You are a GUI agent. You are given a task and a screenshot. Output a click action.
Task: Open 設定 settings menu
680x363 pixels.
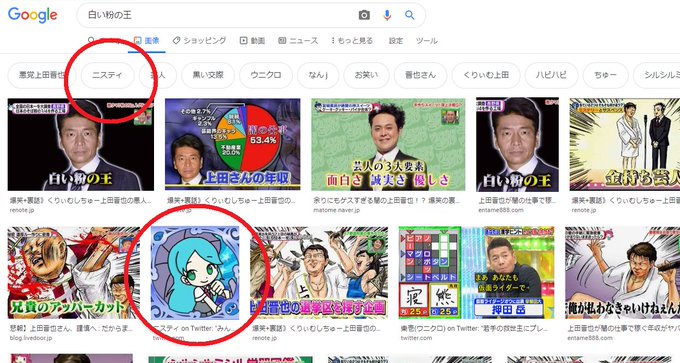point(396,41)
